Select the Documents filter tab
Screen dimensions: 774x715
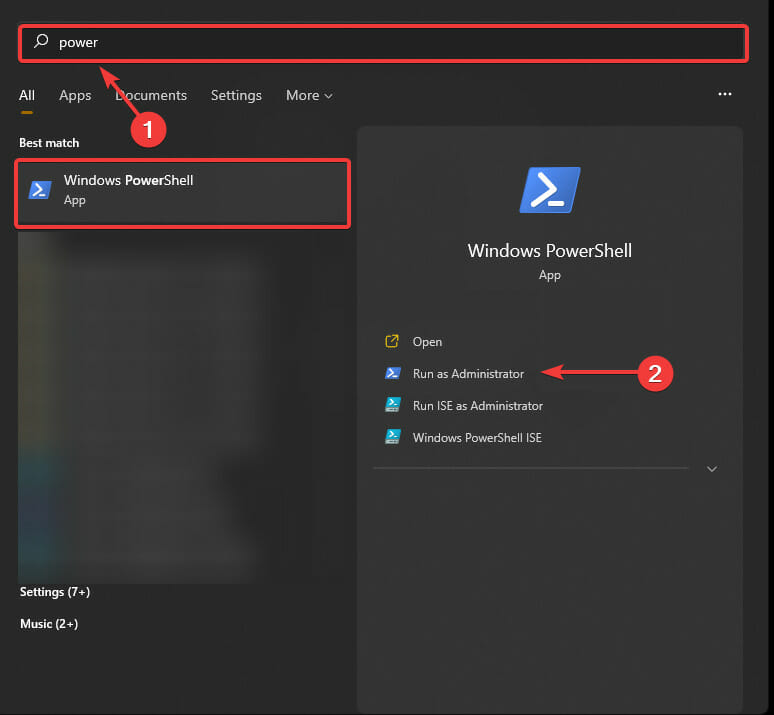(151, 96)
